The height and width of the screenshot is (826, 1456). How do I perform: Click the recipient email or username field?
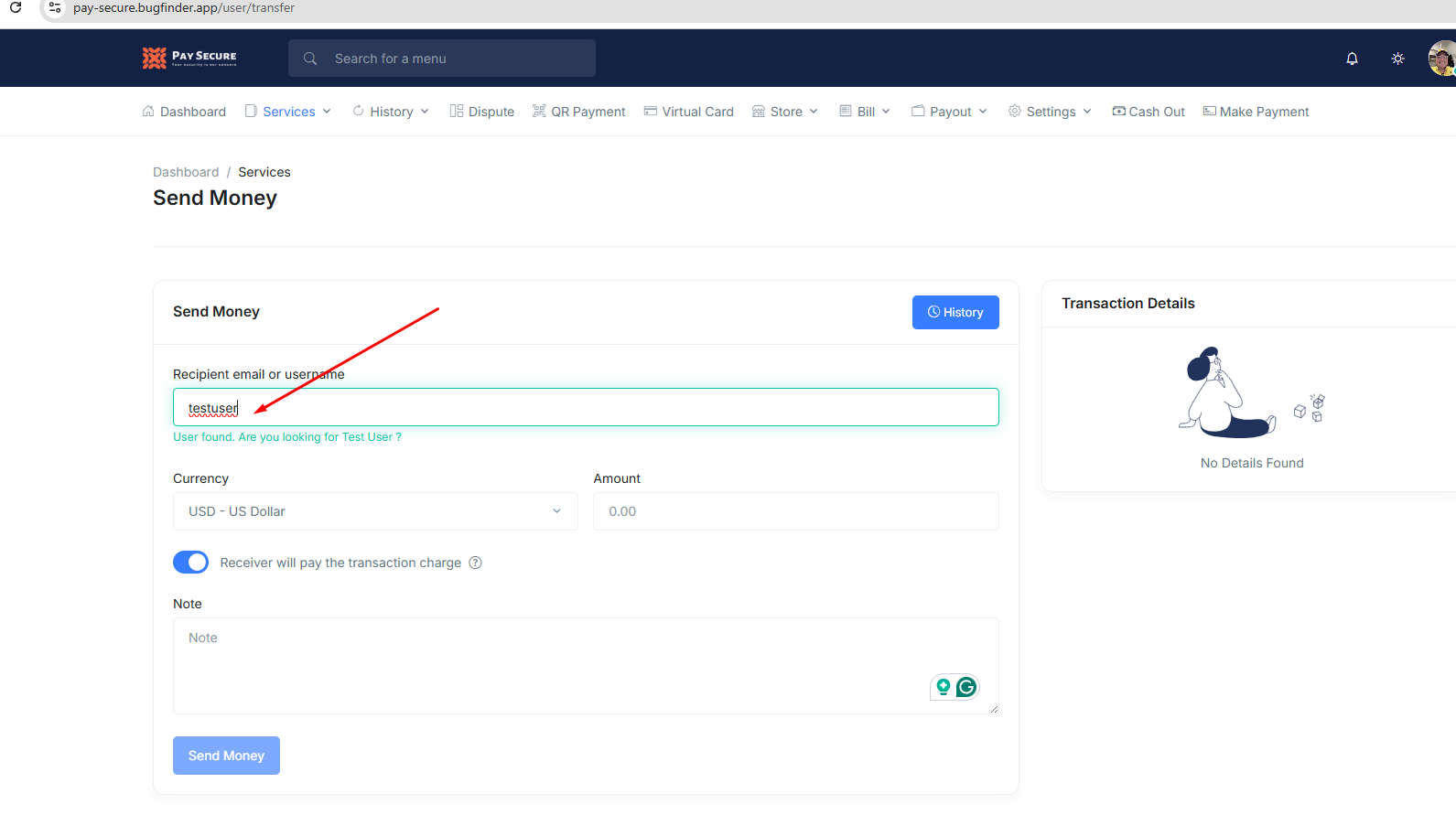coord(586,407)
